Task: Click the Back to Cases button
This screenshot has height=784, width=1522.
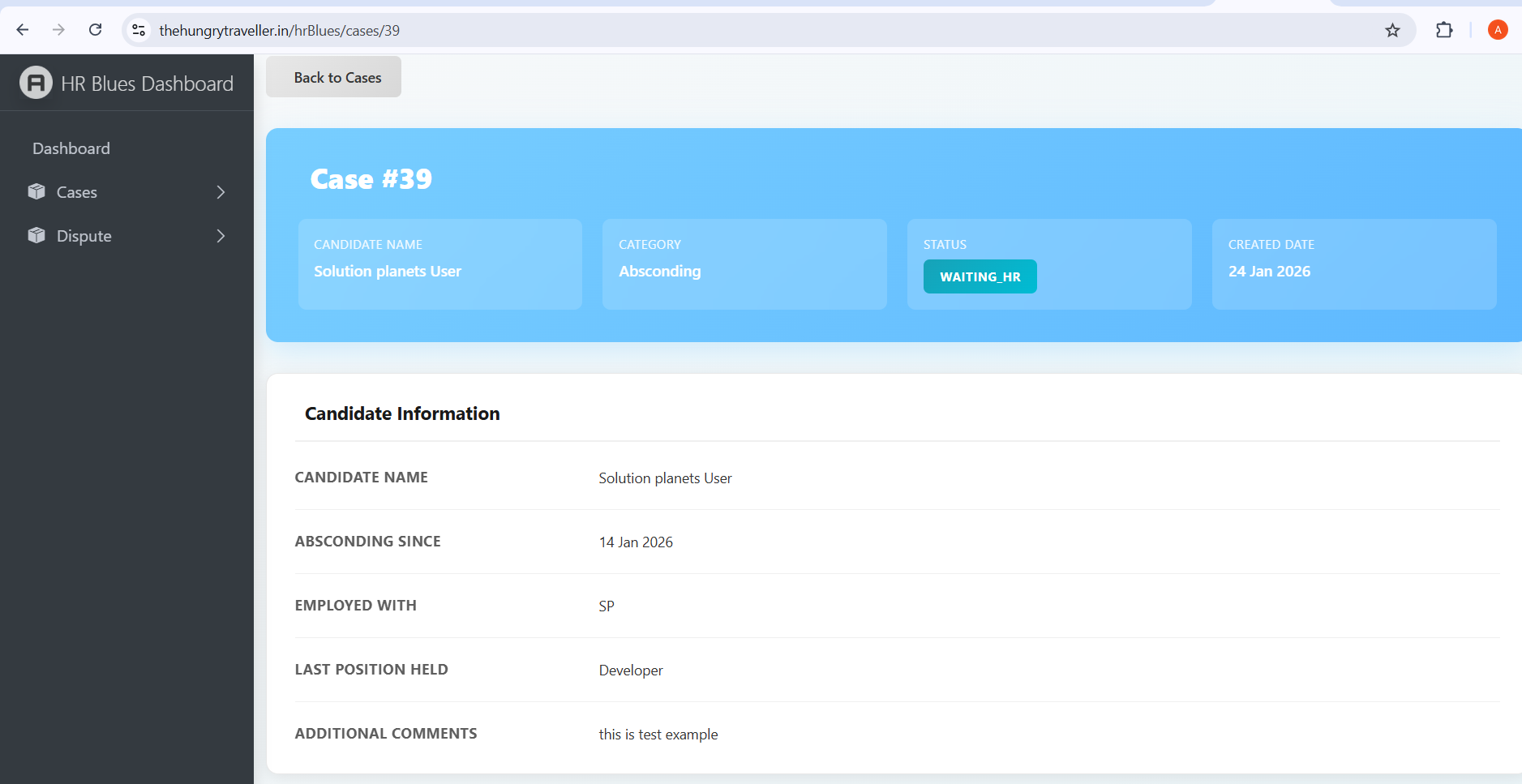Action: tap(333, 76)
